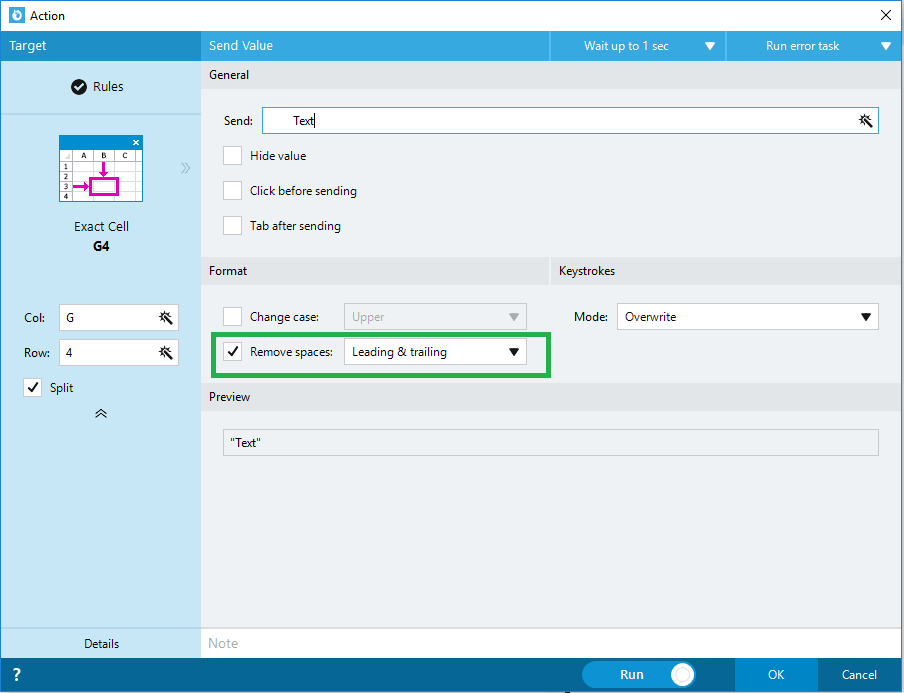904x693 pixels.
Task: Click the magic wand in the Send field
Action: 865,120
